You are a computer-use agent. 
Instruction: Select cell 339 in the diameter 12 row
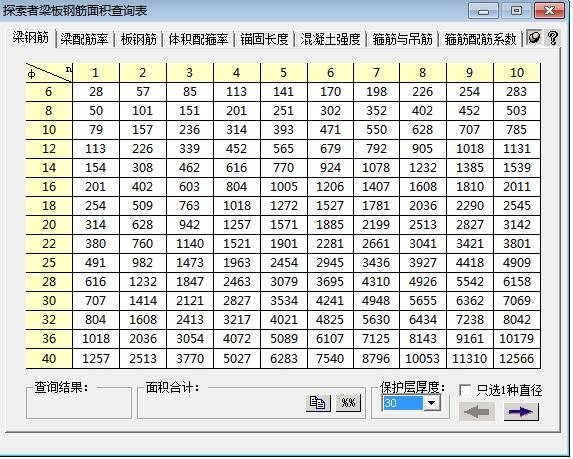click(190, 149)
